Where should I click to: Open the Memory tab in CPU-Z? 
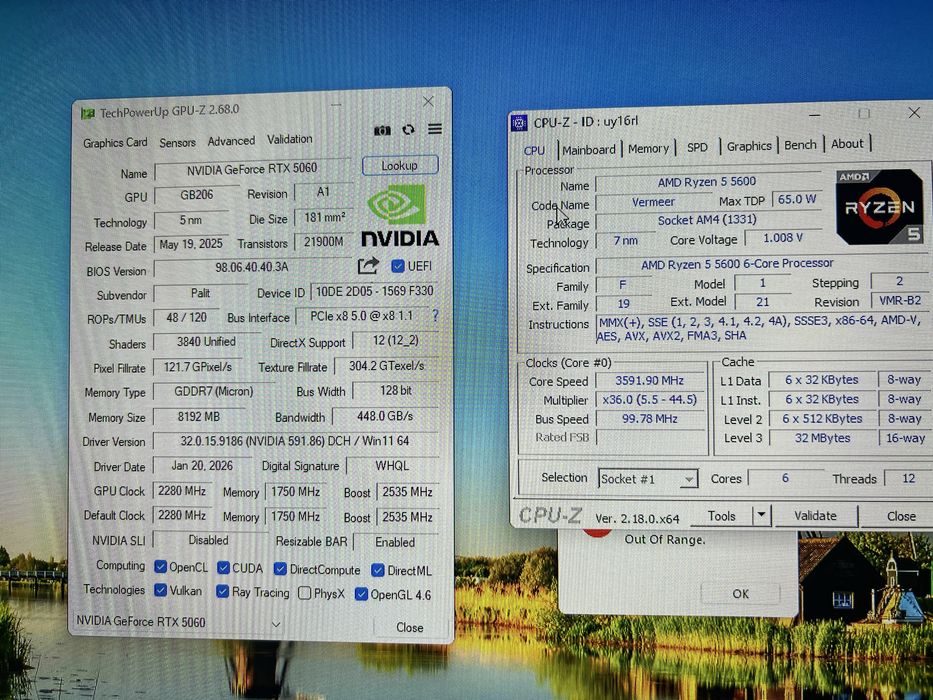[649, 148]
